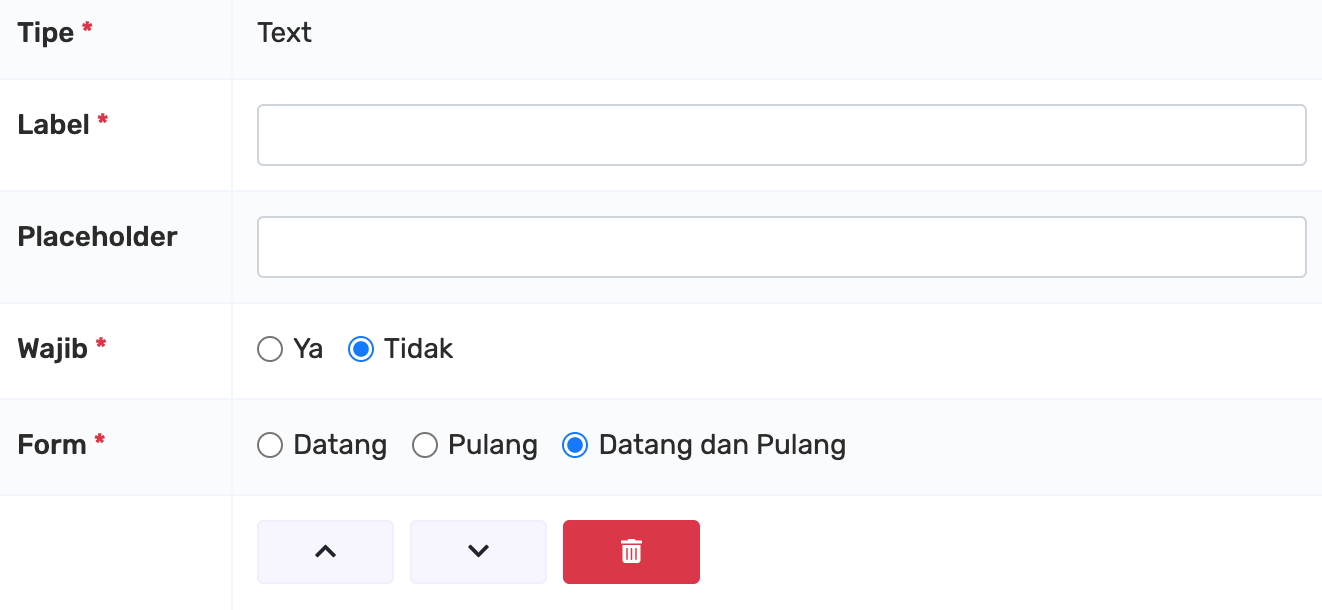Click the 'Tidak' option label text

click(419, 349)
